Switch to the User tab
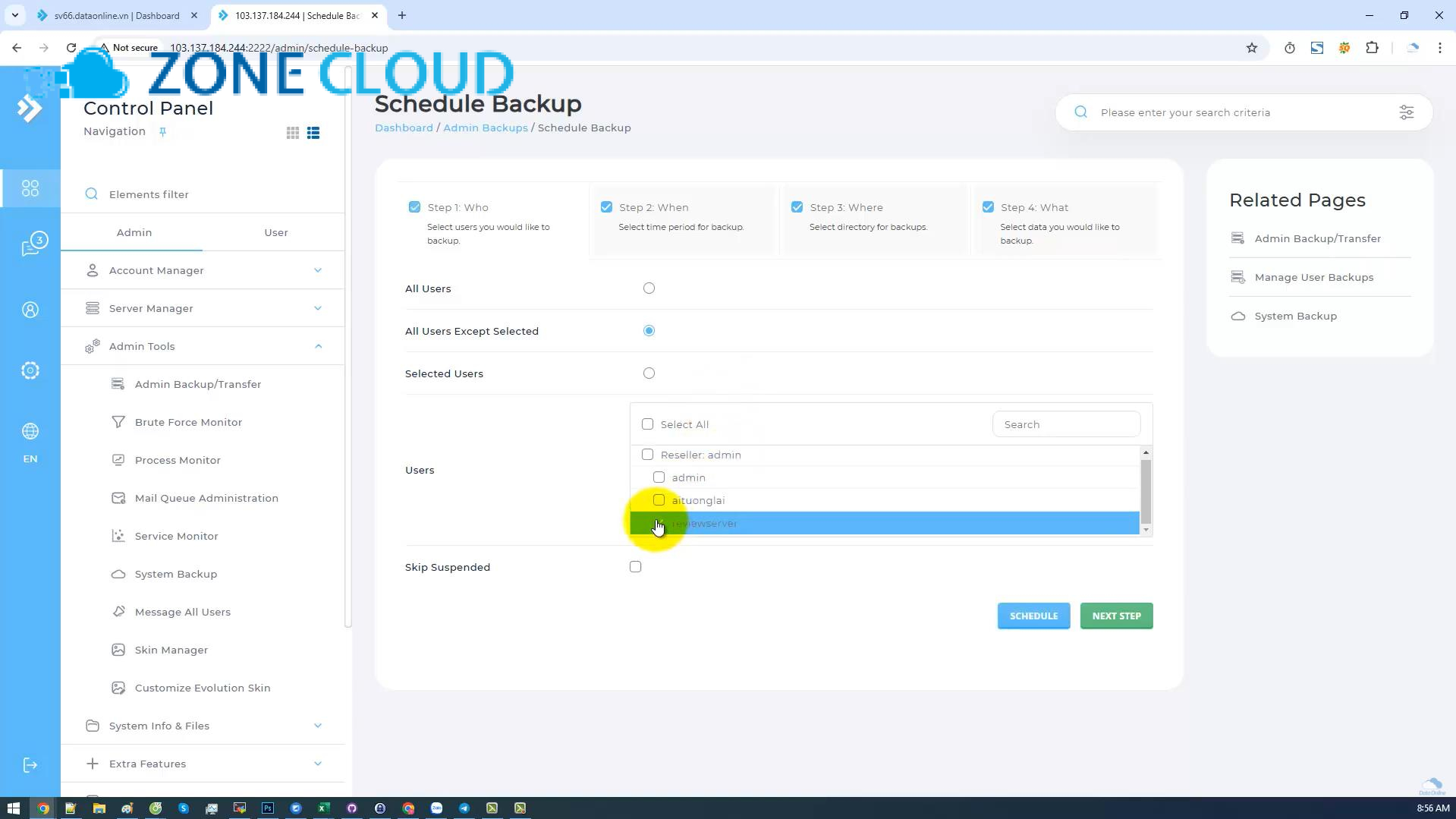Image resolution: width=1456 pixels, height=819 pixels. coord(275,232)
